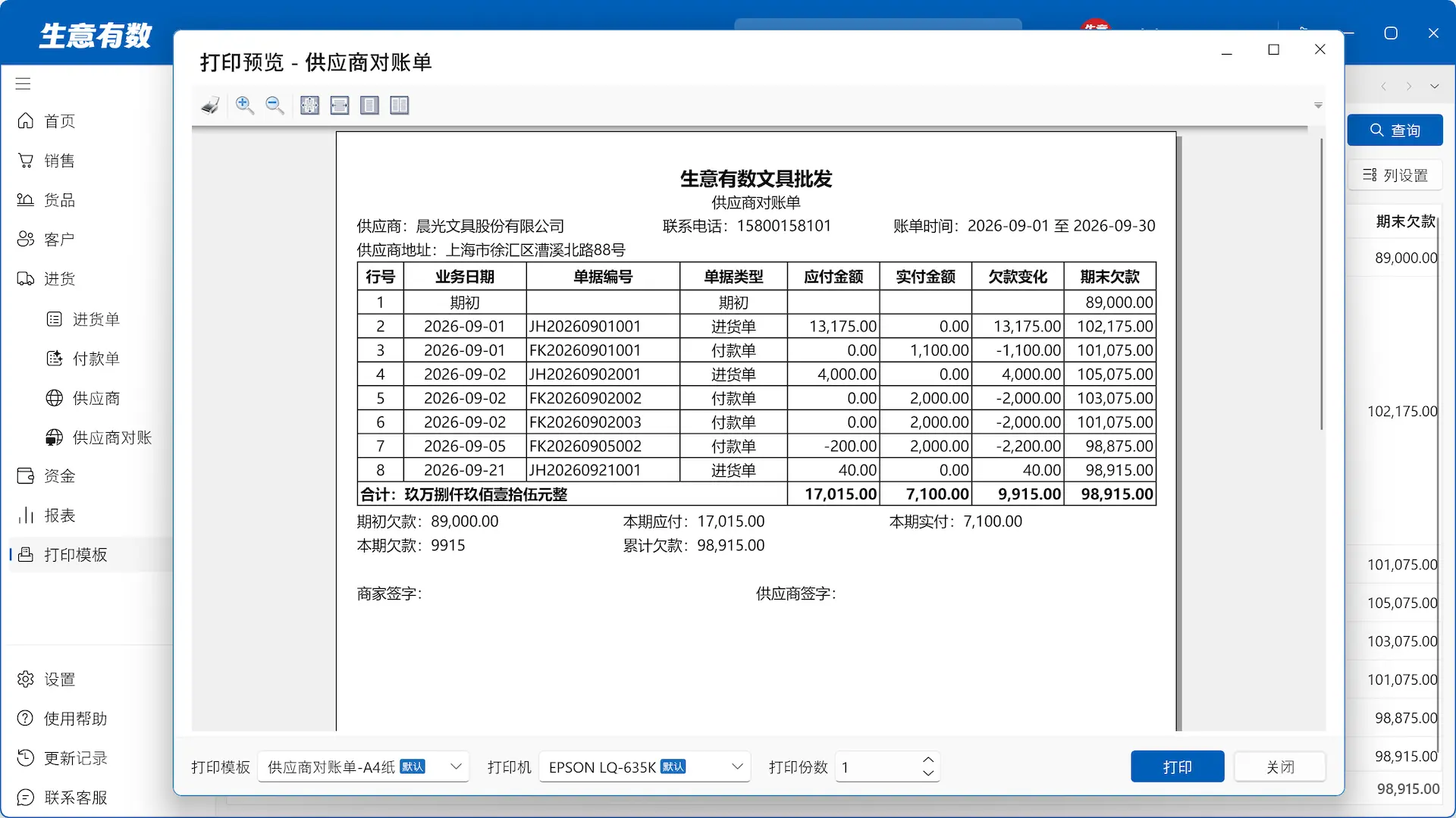Viewport: 1456px width, 818px height.
Task: Select the fit page width view icon
Action: 340,105
